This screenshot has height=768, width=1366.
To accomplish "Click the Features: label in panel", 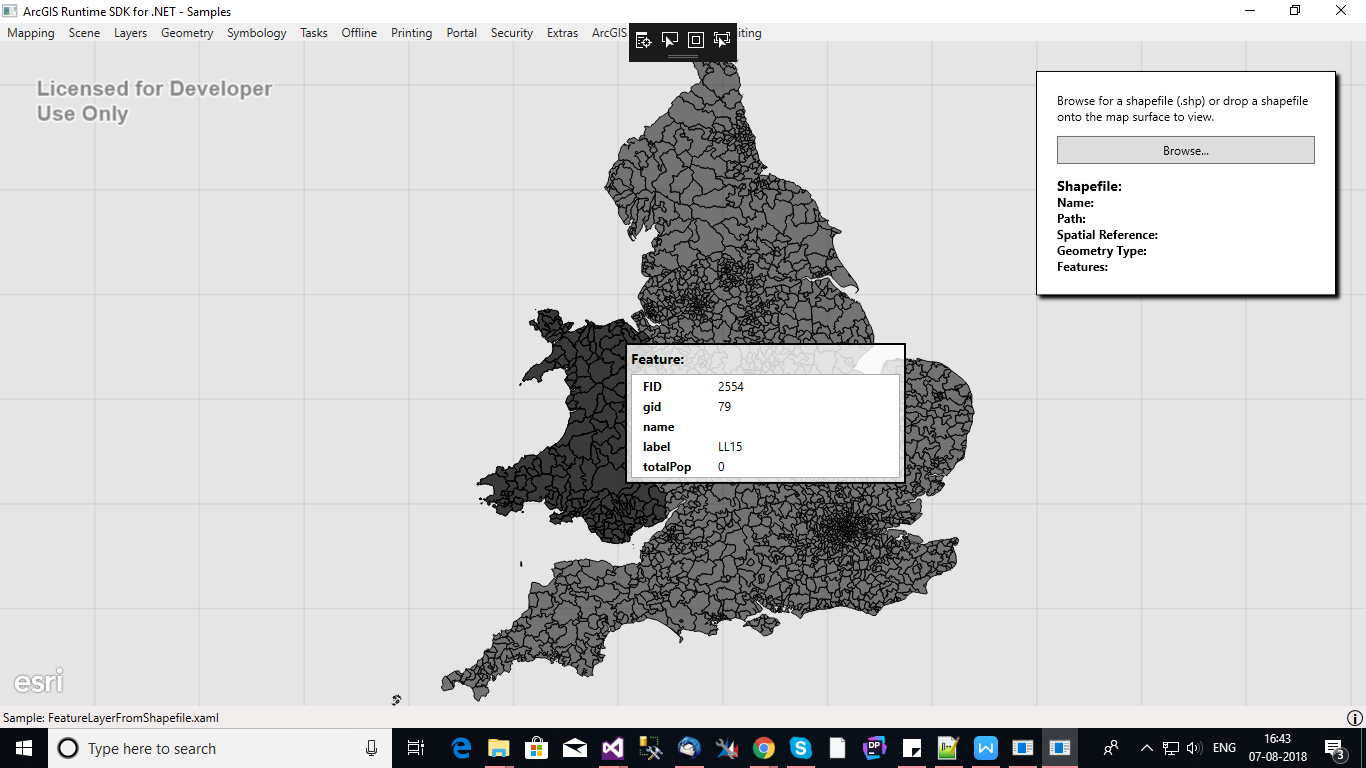I will coord(1082,267).
